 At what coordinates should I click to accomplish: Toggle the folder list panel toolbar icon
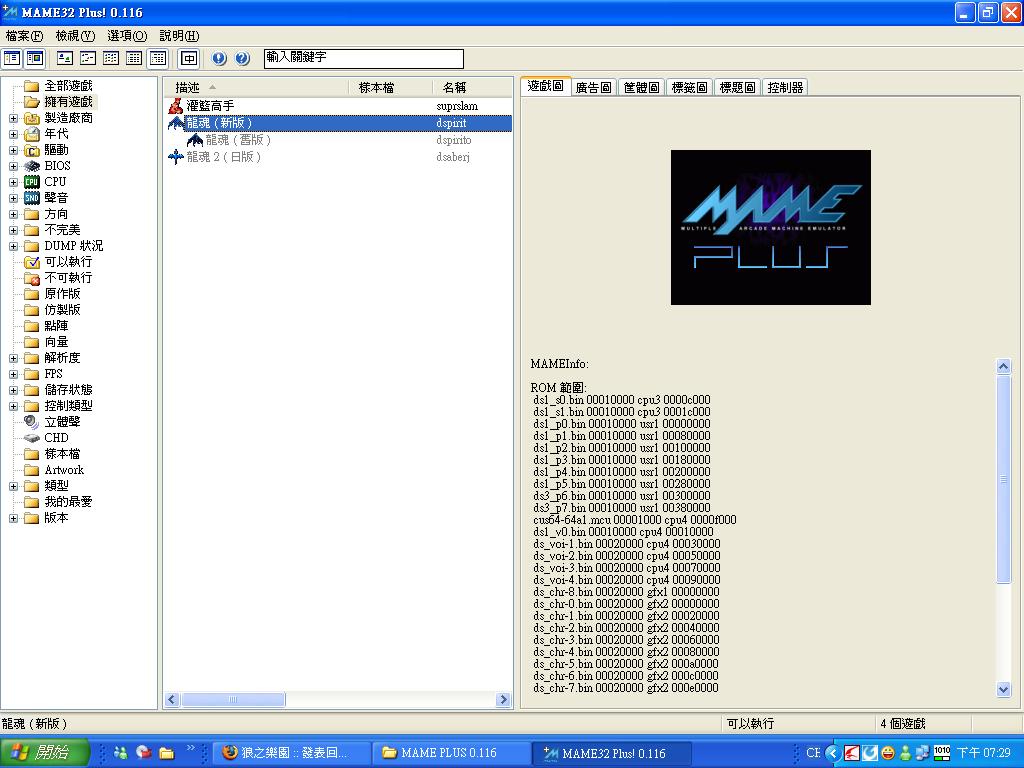coord(12,59)
